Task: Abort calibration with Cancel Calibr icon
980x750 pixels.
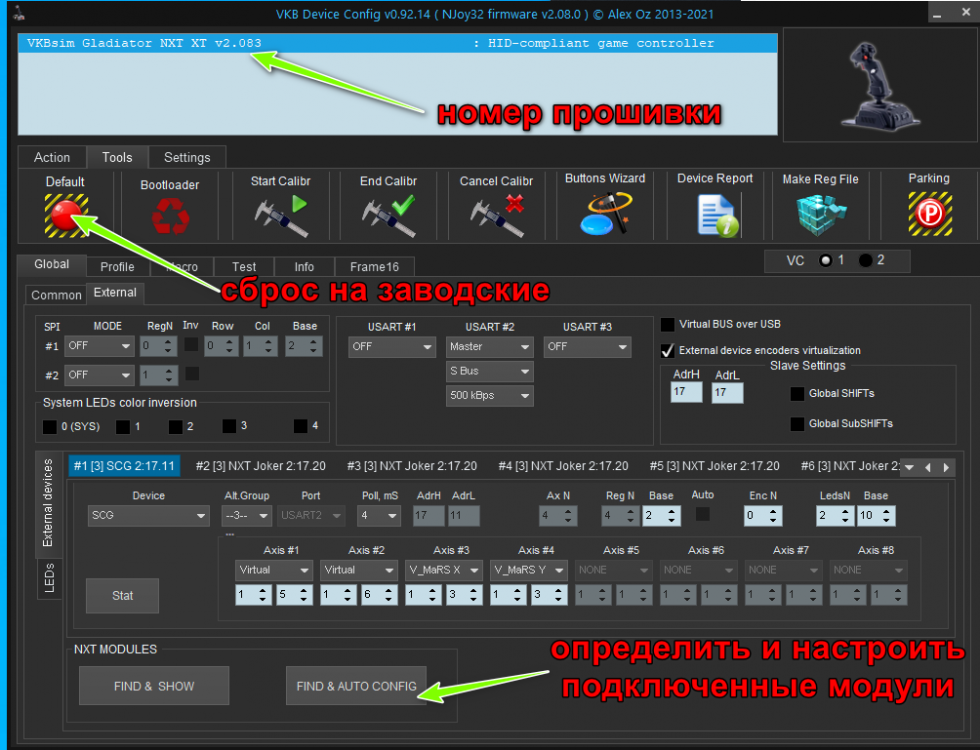Action: 497,216
